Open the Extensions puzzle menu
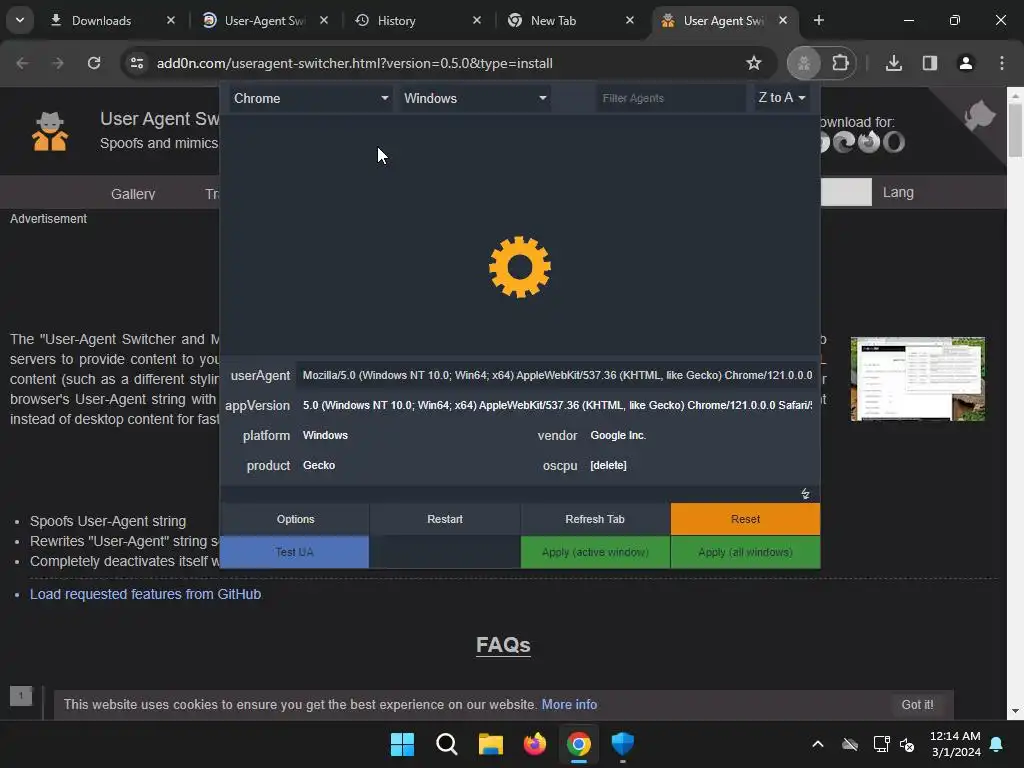This screenshot has width=1024, height=768. click(840, 63)
